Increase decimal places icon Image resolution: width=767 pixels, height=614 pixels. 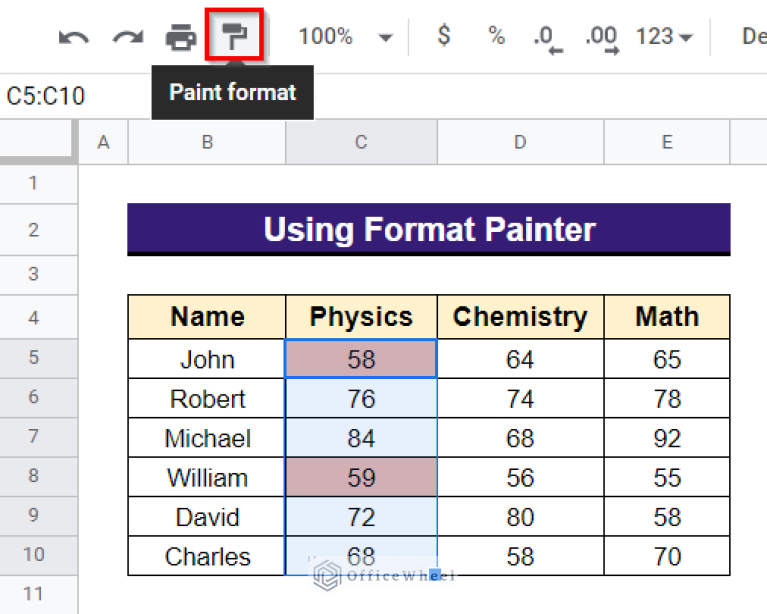click(601, 38)
